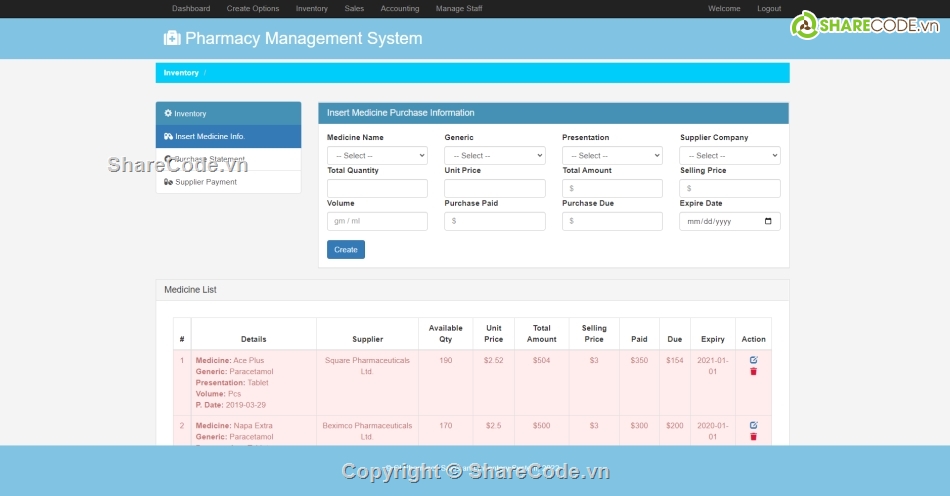Open the Supplier Company dropdown

[x=729, y=156]
